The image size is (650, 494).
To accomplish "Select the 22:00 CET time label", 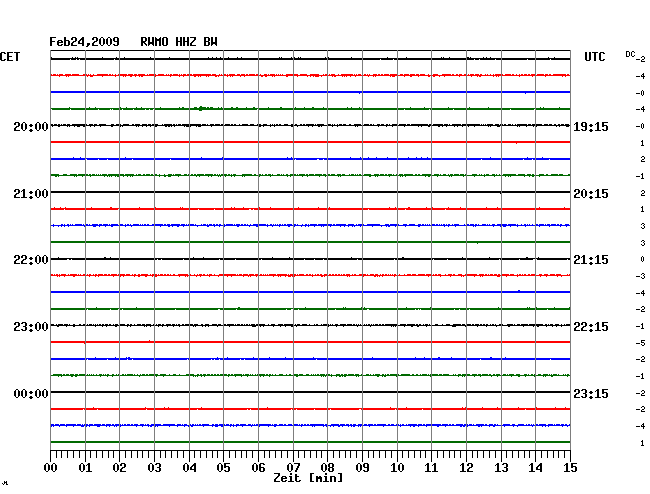I will 31,260.
